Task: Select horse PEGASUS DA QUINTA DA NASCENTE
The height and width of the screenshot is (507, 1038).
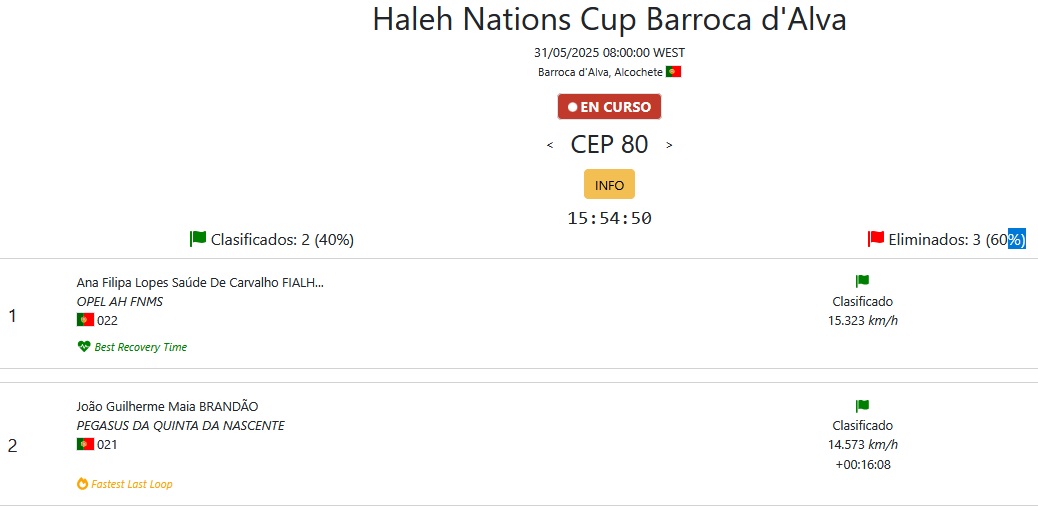Action: 181,426
